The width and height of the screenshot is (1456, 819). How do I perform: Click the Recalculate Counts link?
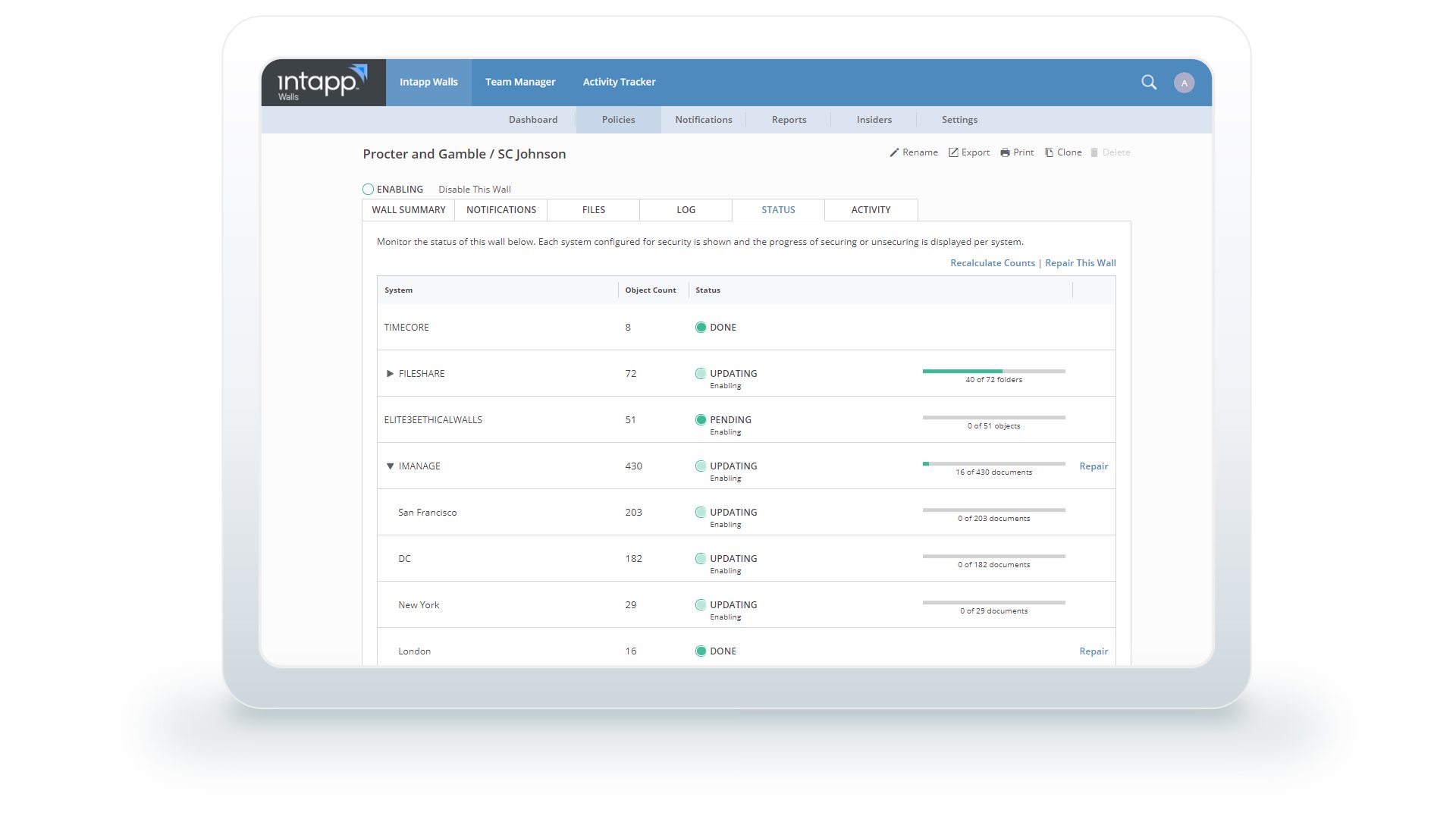click(x=993, y=263)
